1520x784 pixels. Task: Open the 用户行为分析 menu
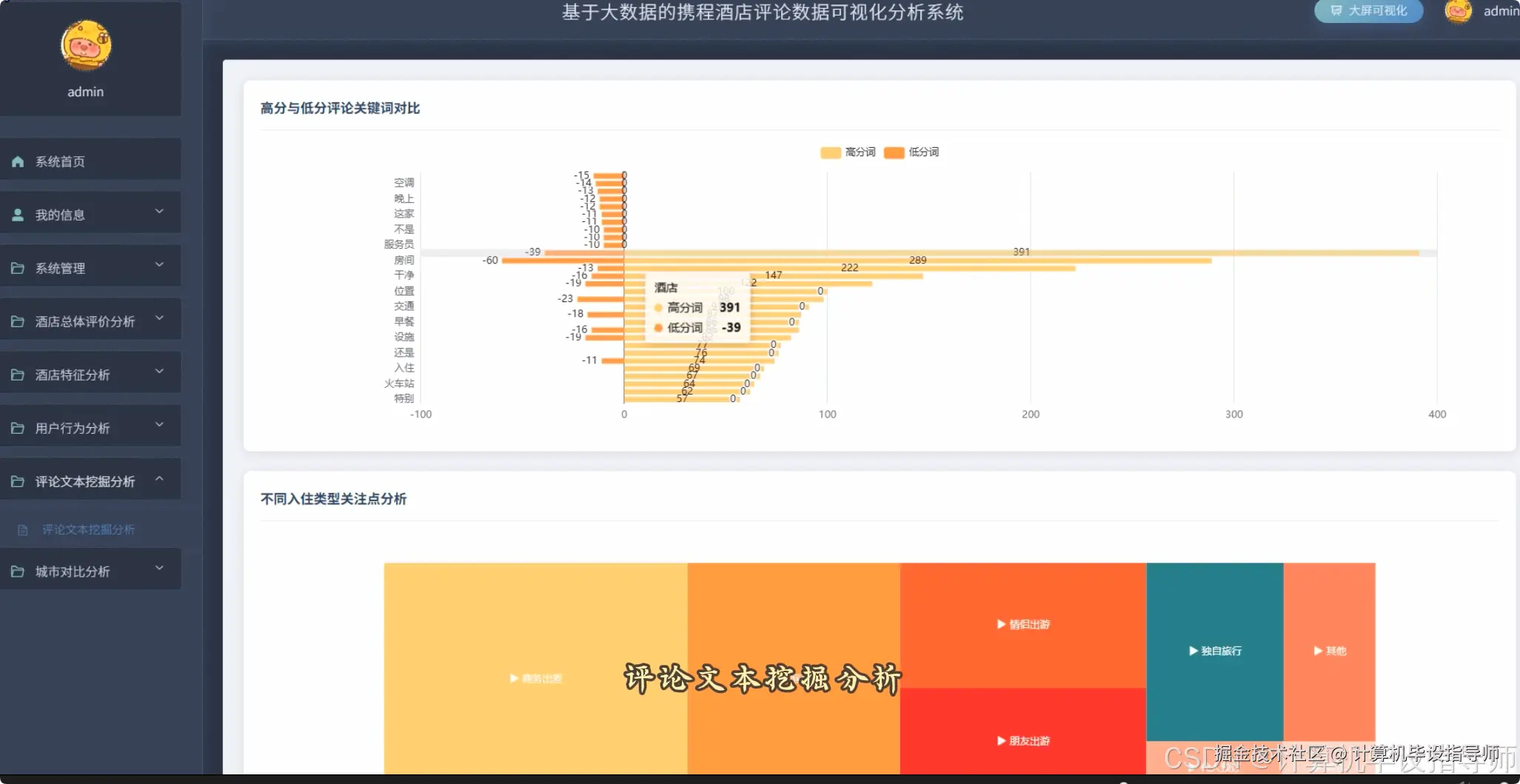[x=90, y=425]
